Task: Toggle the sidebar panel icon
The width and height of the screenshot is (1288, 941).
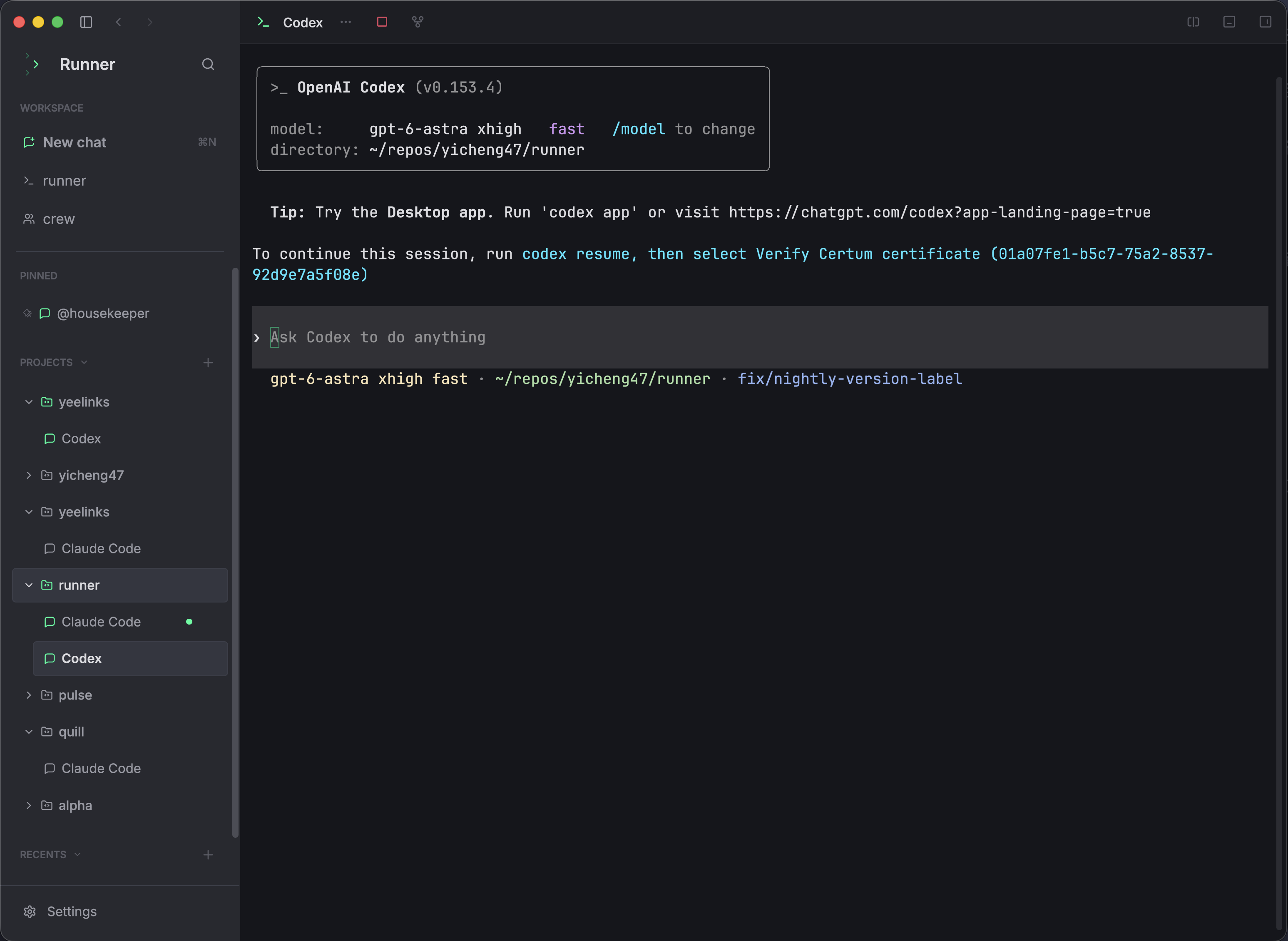Action: coord(86,22)
